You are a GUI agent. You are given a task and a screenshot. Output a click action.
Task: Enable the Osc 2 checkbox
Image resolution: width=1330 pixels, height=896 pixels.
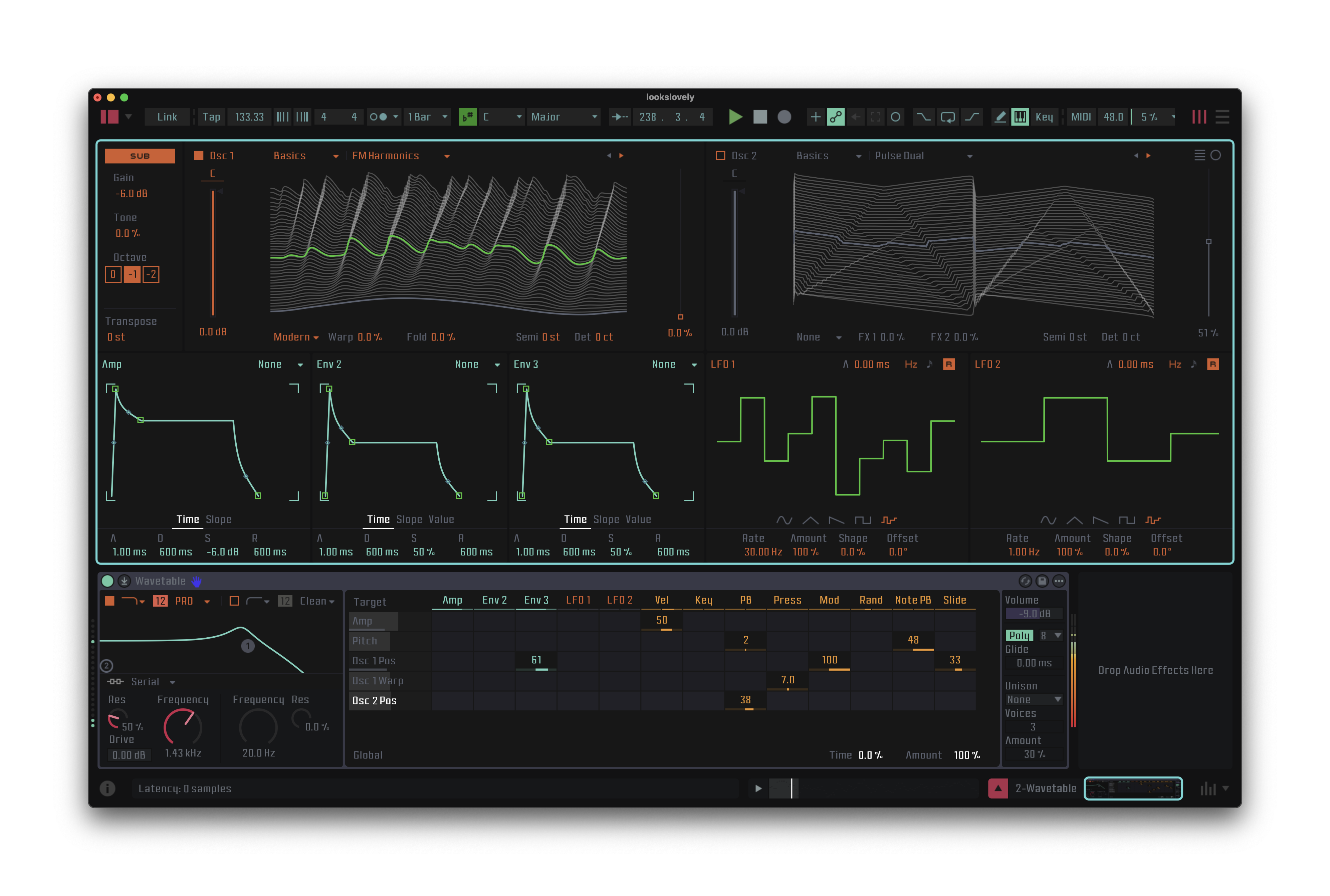(720, 156)
